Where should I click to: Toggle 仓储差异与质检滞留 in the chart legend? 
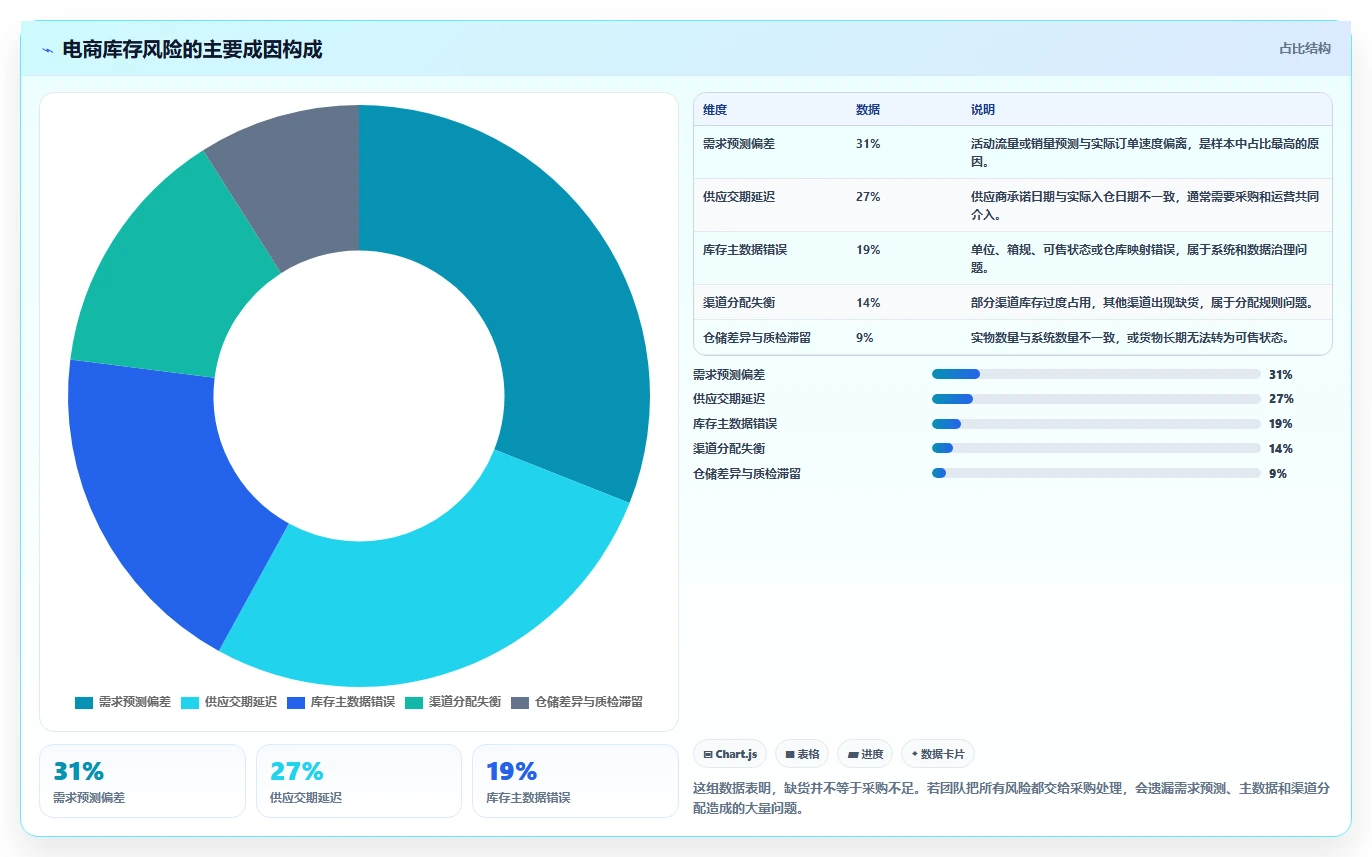(x=577, y=702)
